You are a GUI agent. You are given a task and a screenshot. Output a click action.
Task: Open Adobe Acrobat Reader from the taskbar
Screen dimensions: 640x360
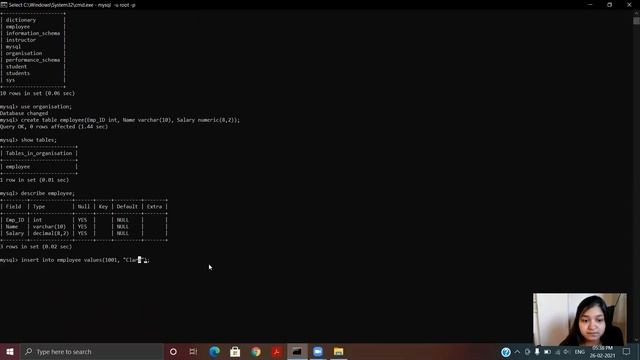(x=276, y=351)
